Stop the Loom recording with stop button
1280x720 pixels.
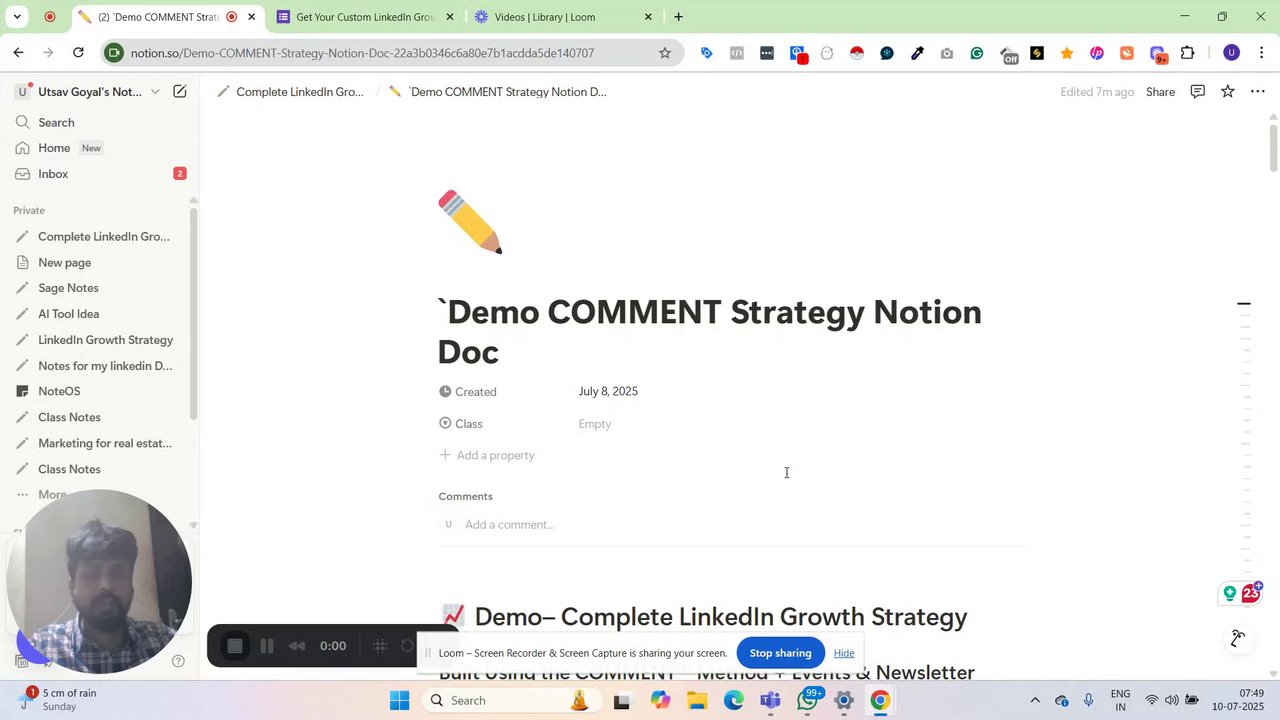(235, 646)
